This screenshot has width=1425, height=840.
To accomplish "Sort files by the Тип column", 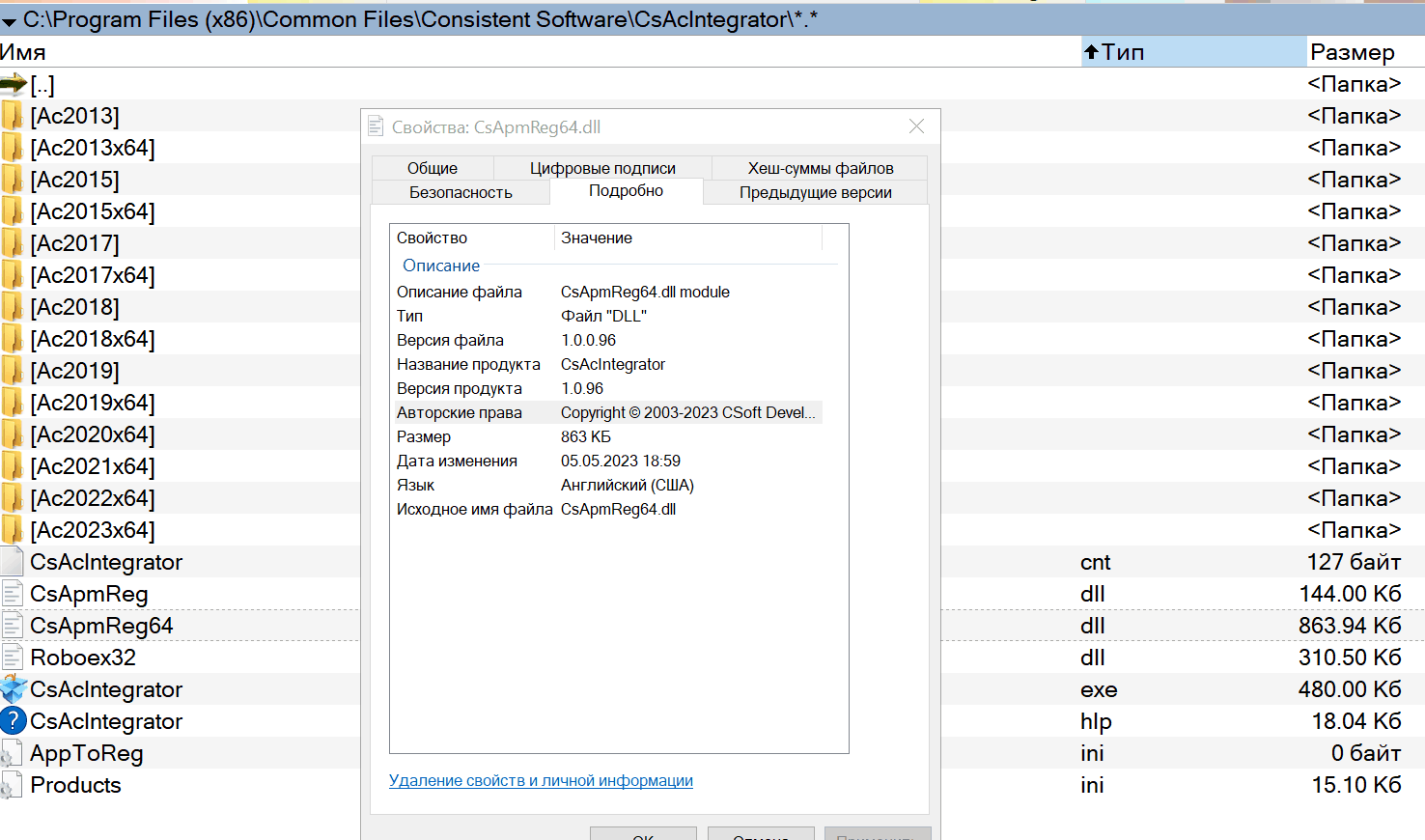I will click(x=1122, y=52).
